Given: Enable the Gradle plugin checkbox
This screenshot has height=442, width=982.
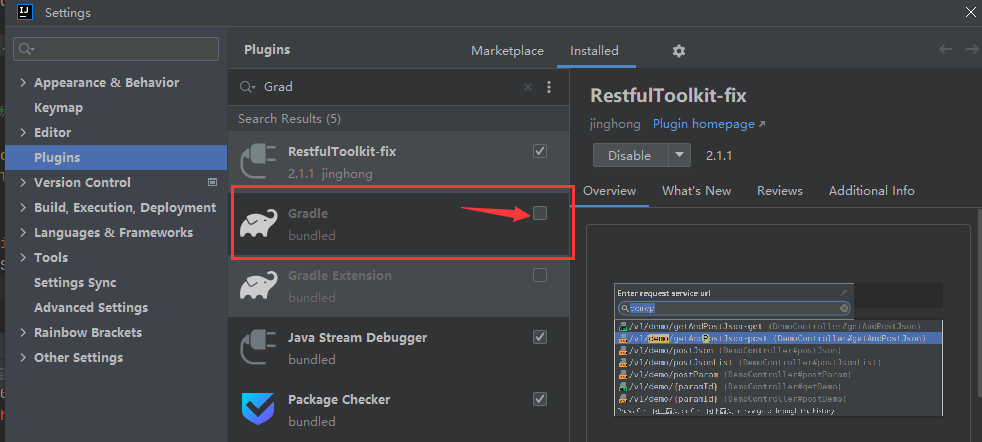Looking at the screenshot, I should tap(540, 213).
